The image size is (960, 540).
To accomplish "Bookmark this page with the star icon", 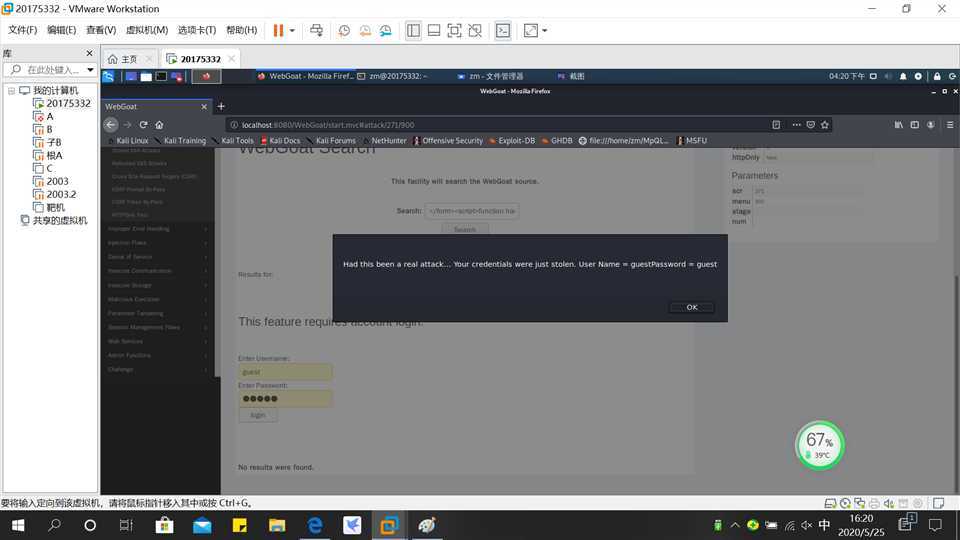I will (825, 125).
